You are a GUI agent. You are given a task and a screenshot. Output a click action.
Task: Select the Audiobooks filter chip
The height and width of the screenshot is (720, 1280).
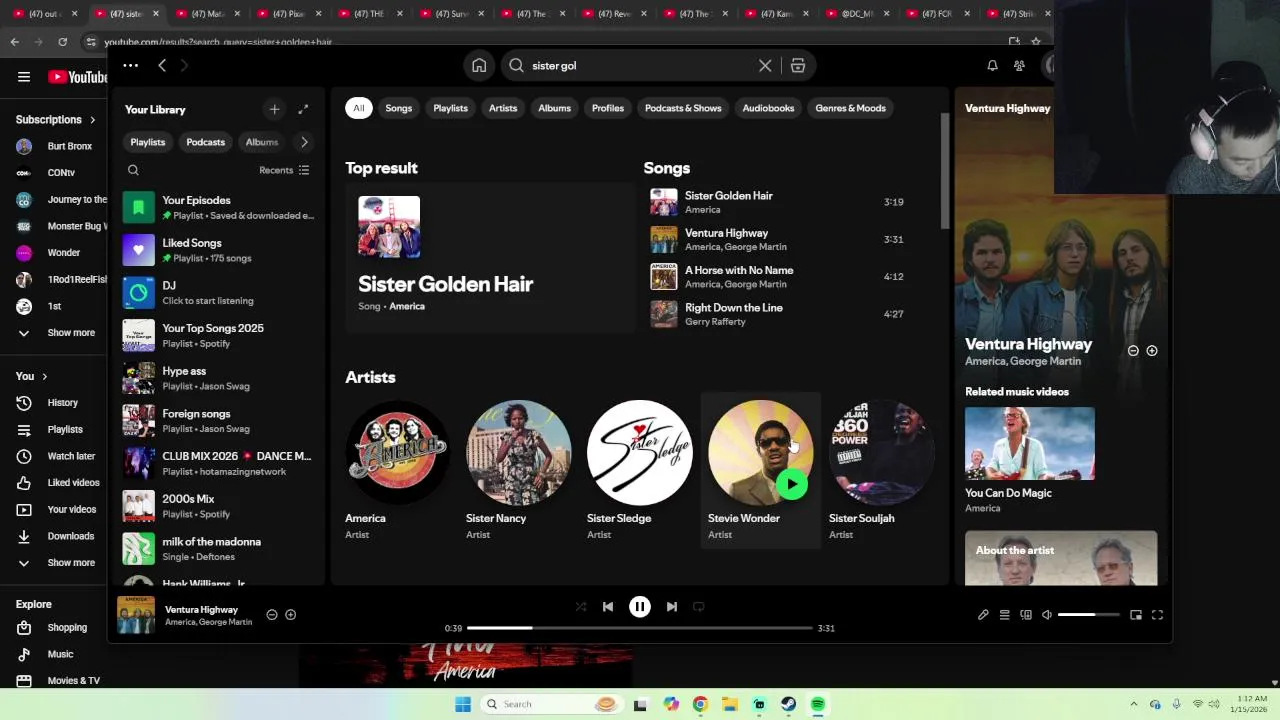[x=768, y=108]
